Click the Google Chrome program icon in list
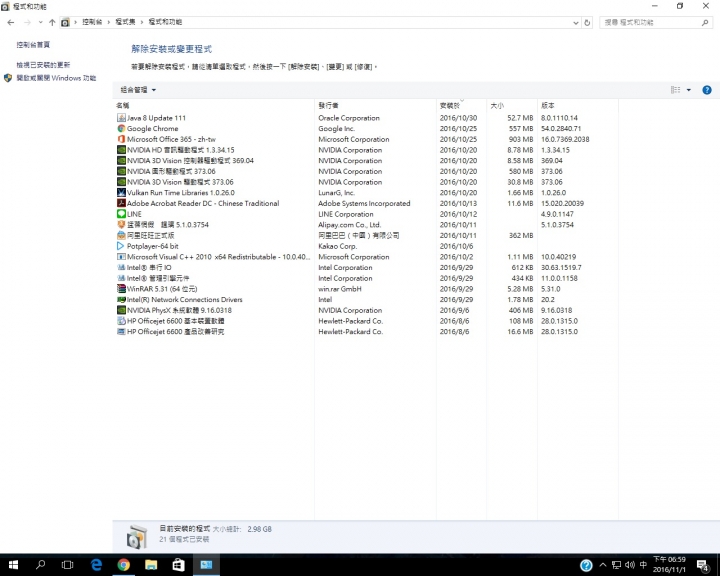Screen dimensions: 720x576 click(121, 129)
